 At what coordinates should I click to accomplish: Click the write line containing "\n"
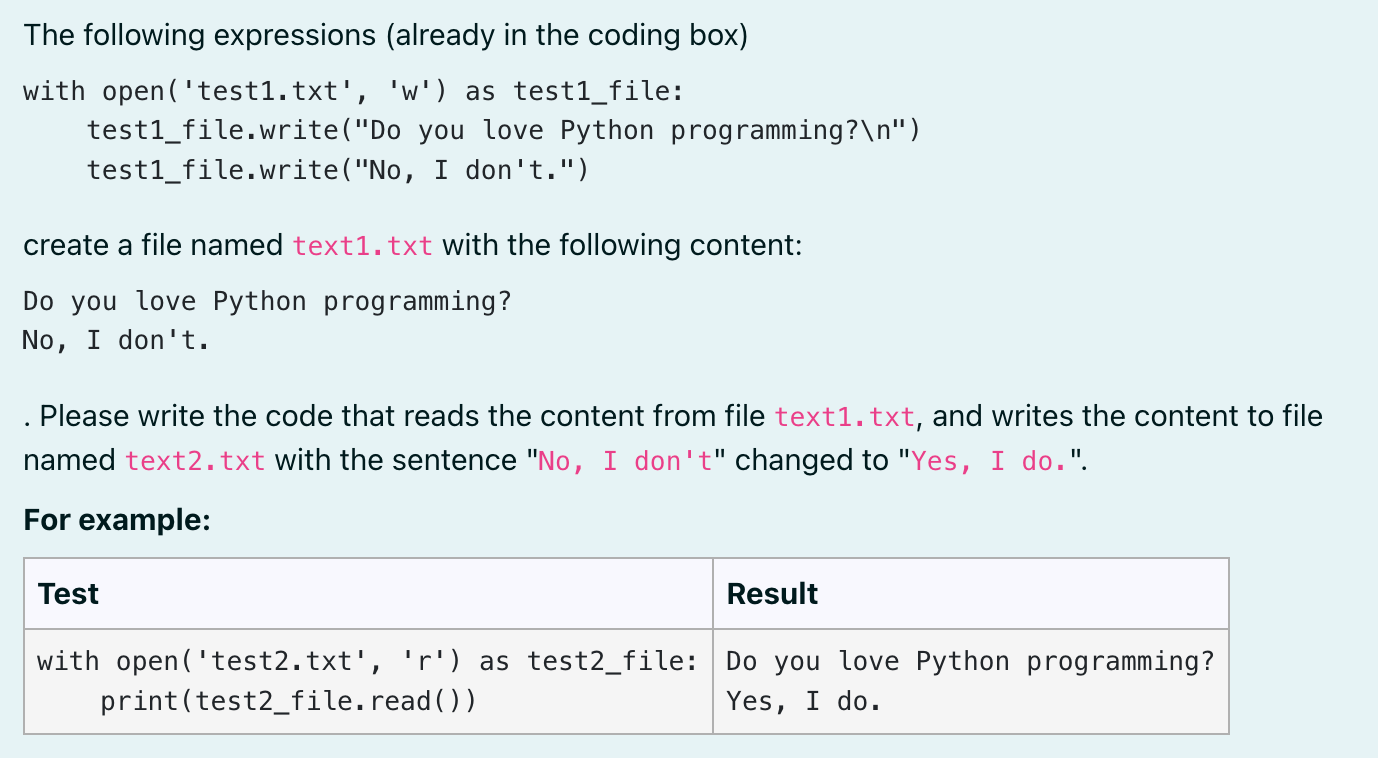(503, 131)
